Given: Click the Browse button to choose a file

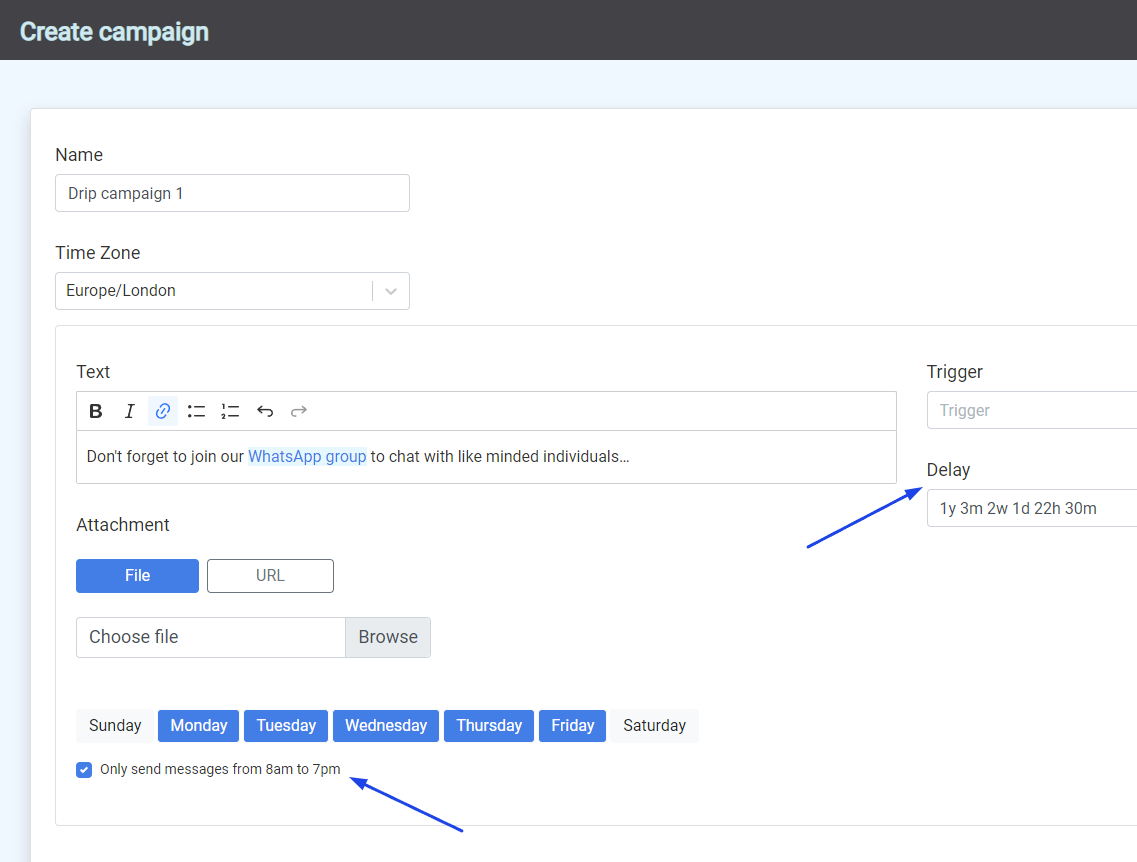Looking at the screenshot, I should tap(388, 637).
